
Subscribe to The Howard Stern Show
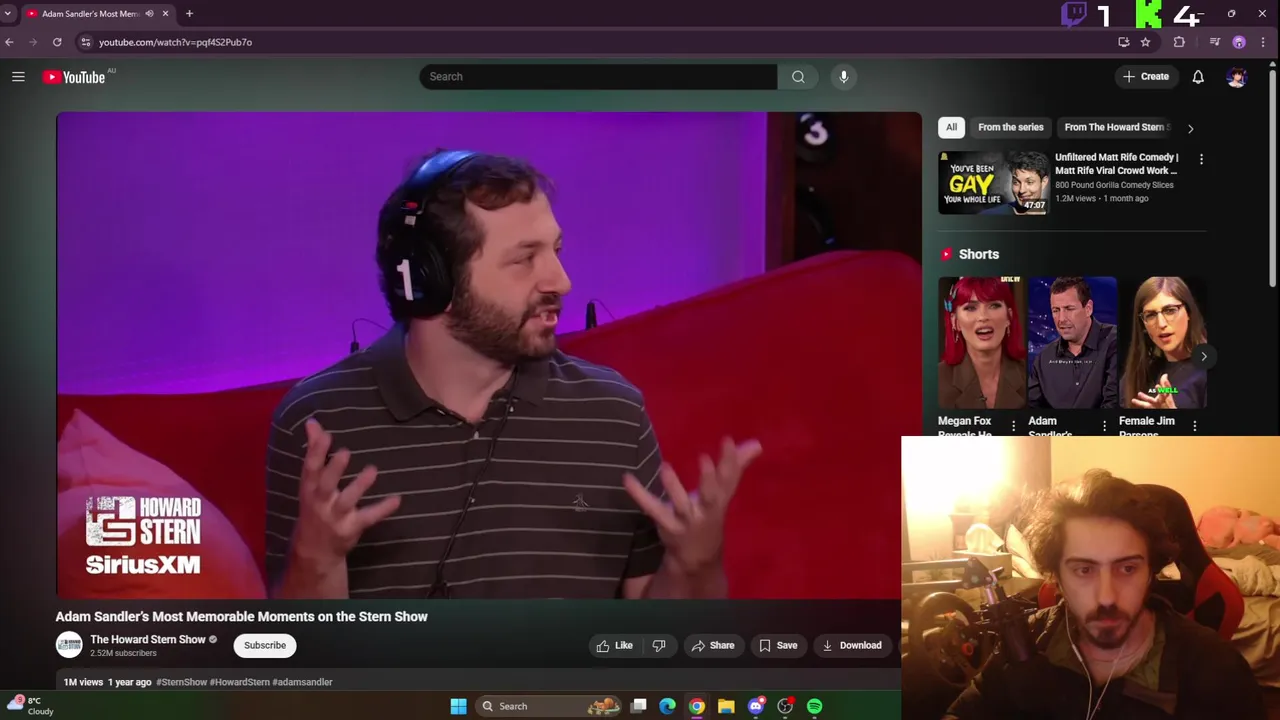(265, 645)
